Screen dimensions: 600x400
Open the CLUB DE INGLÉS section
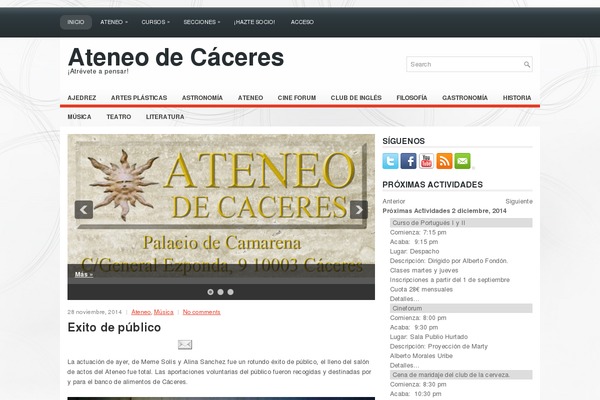click(x=356, y=98)
